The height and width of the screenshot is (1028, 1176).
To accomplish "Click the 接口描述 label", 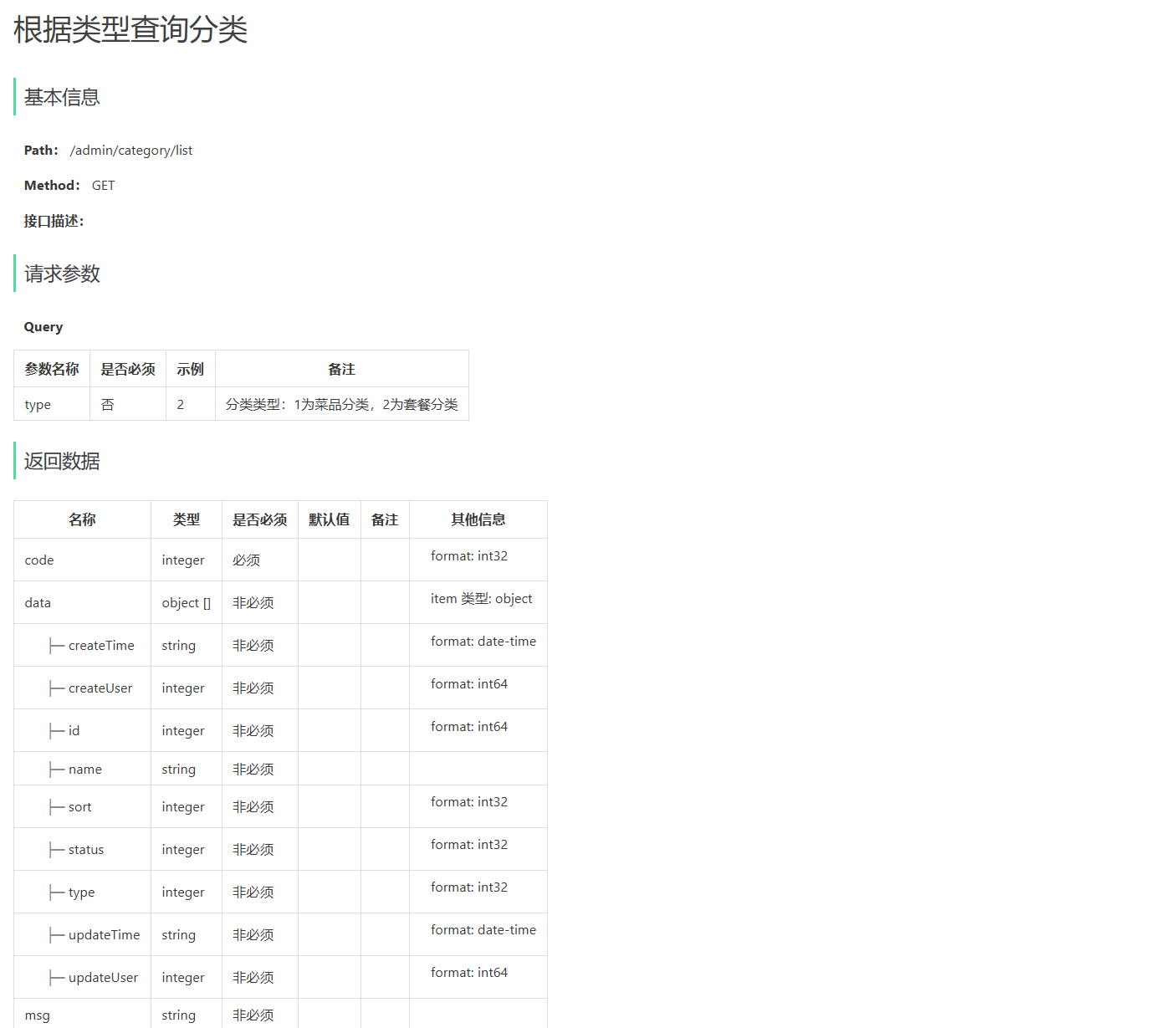I will click(54, 221).
